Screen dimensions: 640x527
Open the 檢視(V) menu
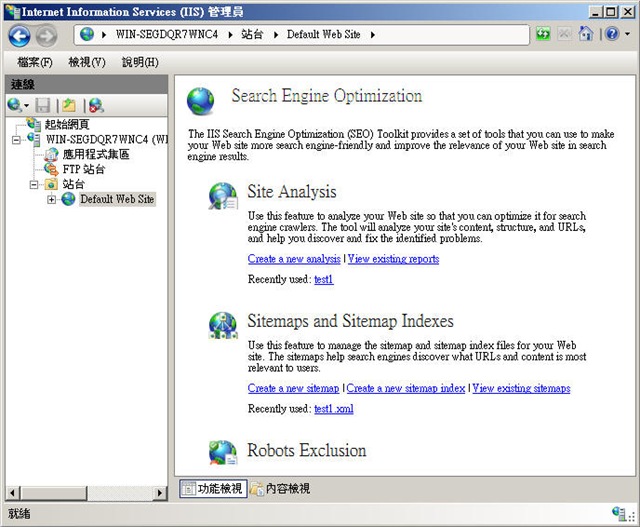[87, 62]
